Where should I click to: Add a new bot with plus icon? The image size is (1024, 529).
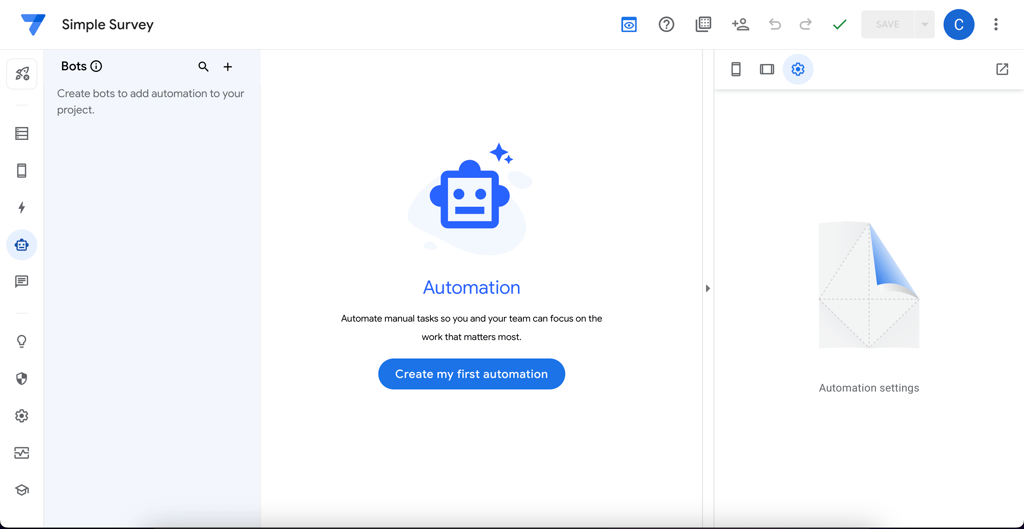coord(228,67)
